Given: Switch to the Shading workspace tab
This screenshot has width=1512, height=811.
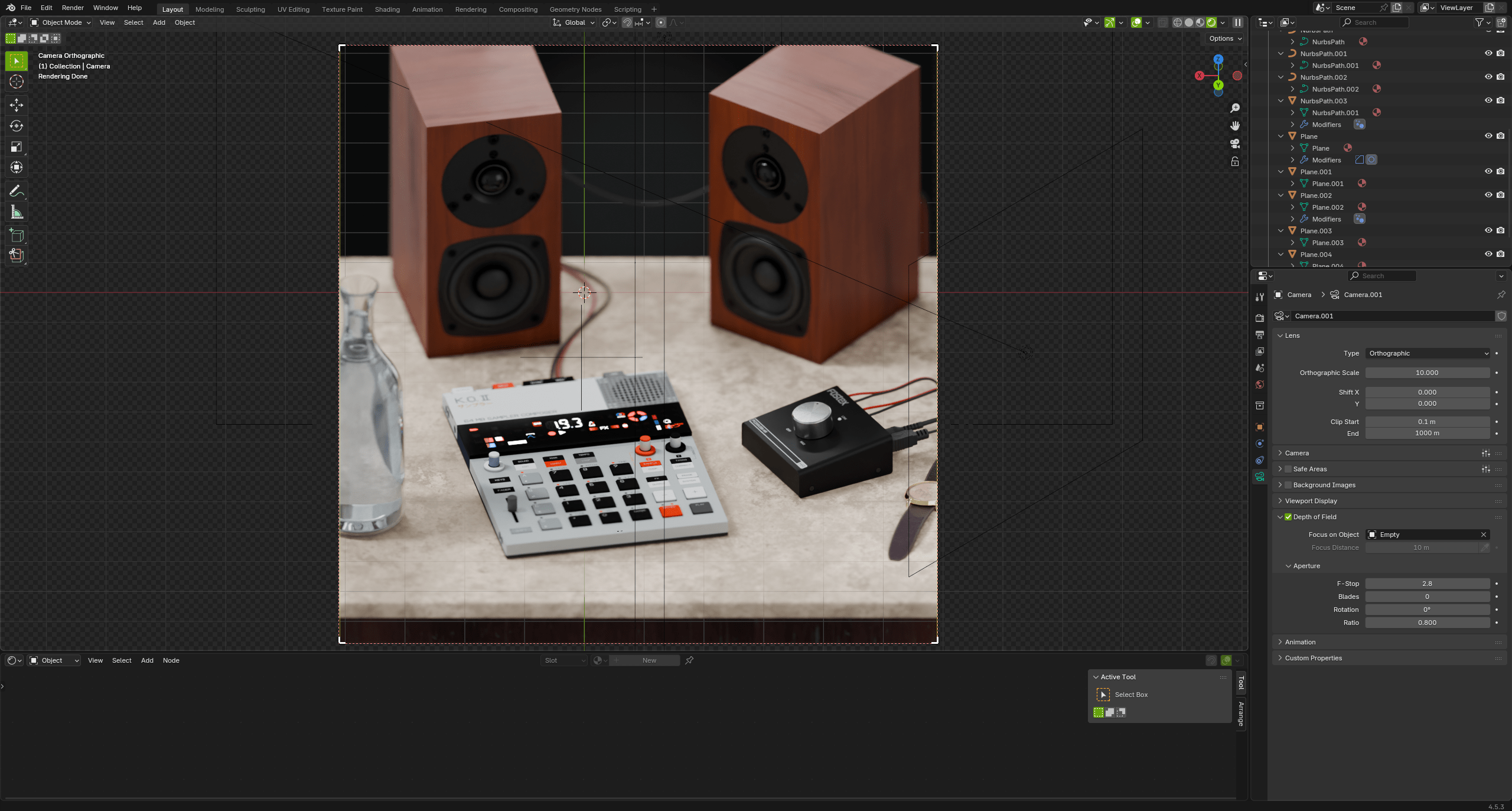Looking at the screenshot, I should [x=387, y=9].
